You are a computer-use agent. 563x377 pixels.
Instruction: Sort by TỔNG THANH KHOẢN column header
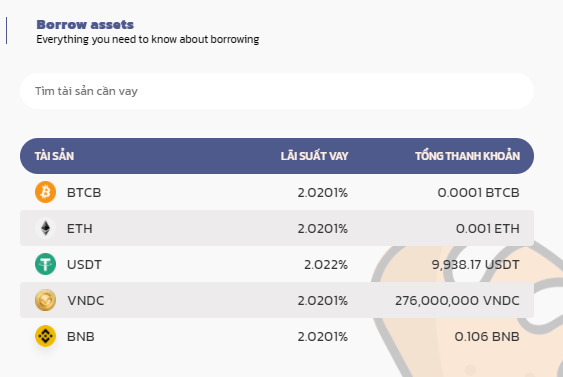click(x=467, y=156)
